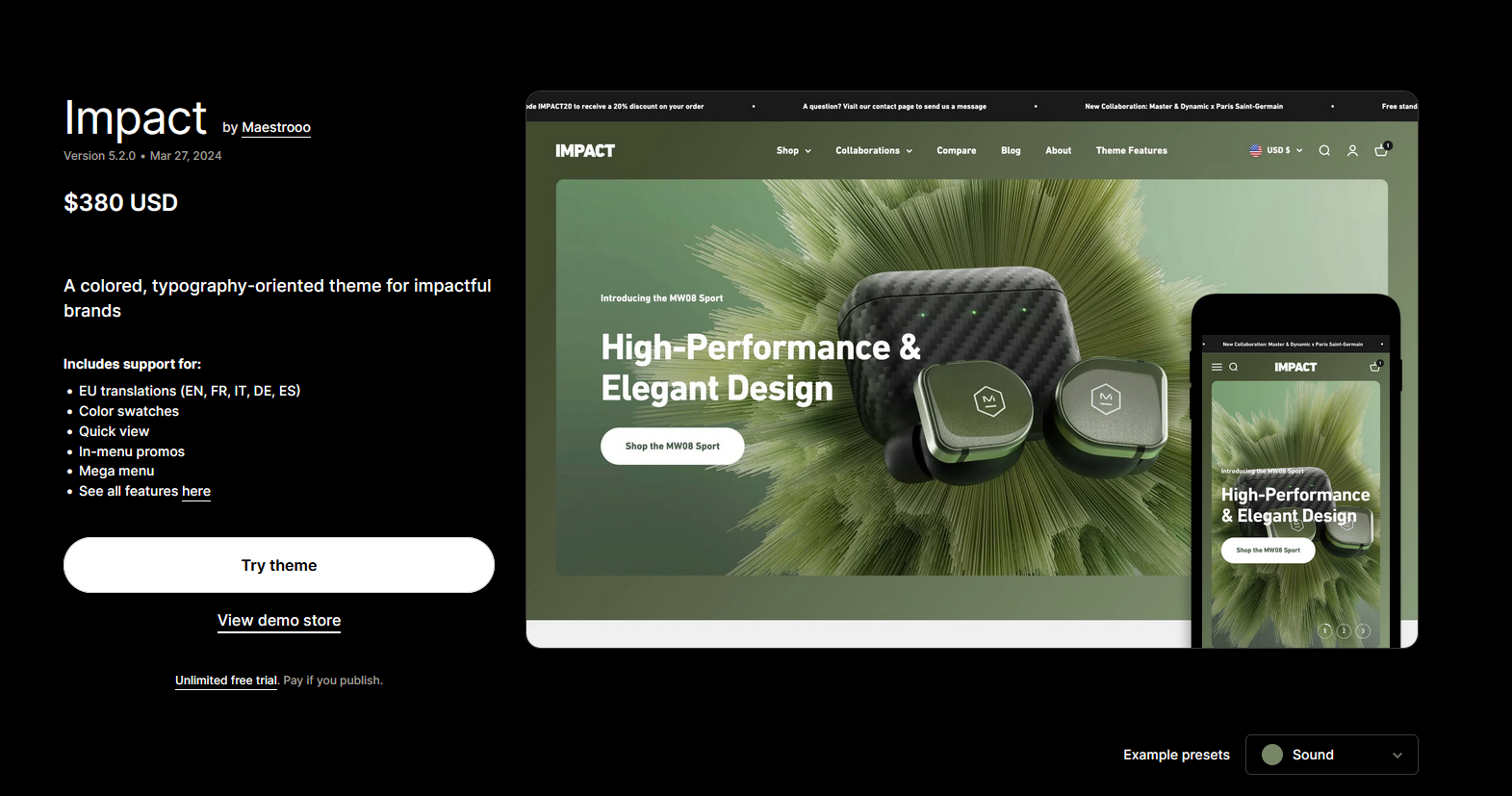1512x796 pixels.
Task: Click the 'New Collaboration: Master & Dynamic' desktop announcement
Action: click(x=1183, y=107)
